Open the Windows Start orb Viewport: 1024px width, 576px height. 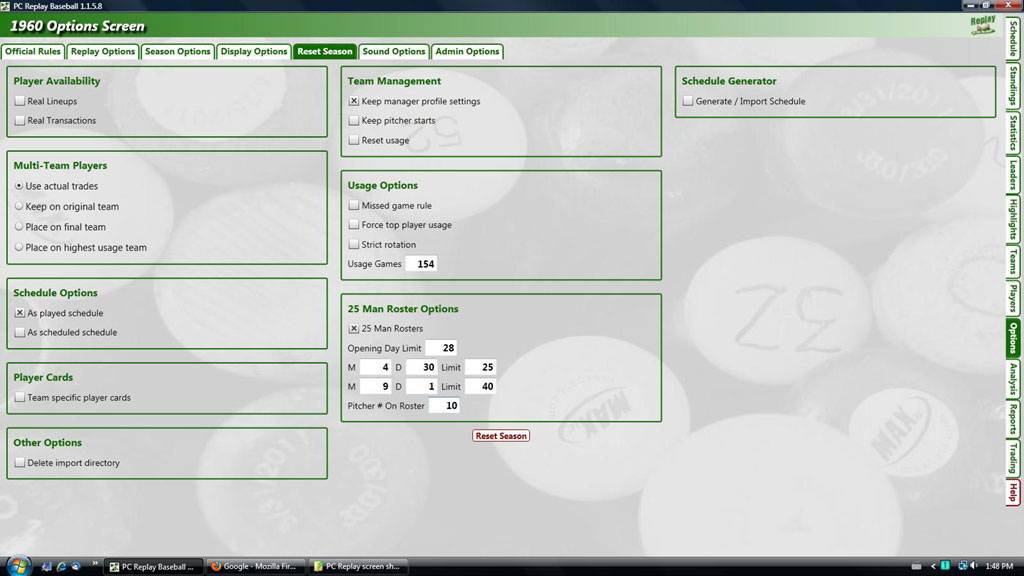click(18, 565)
